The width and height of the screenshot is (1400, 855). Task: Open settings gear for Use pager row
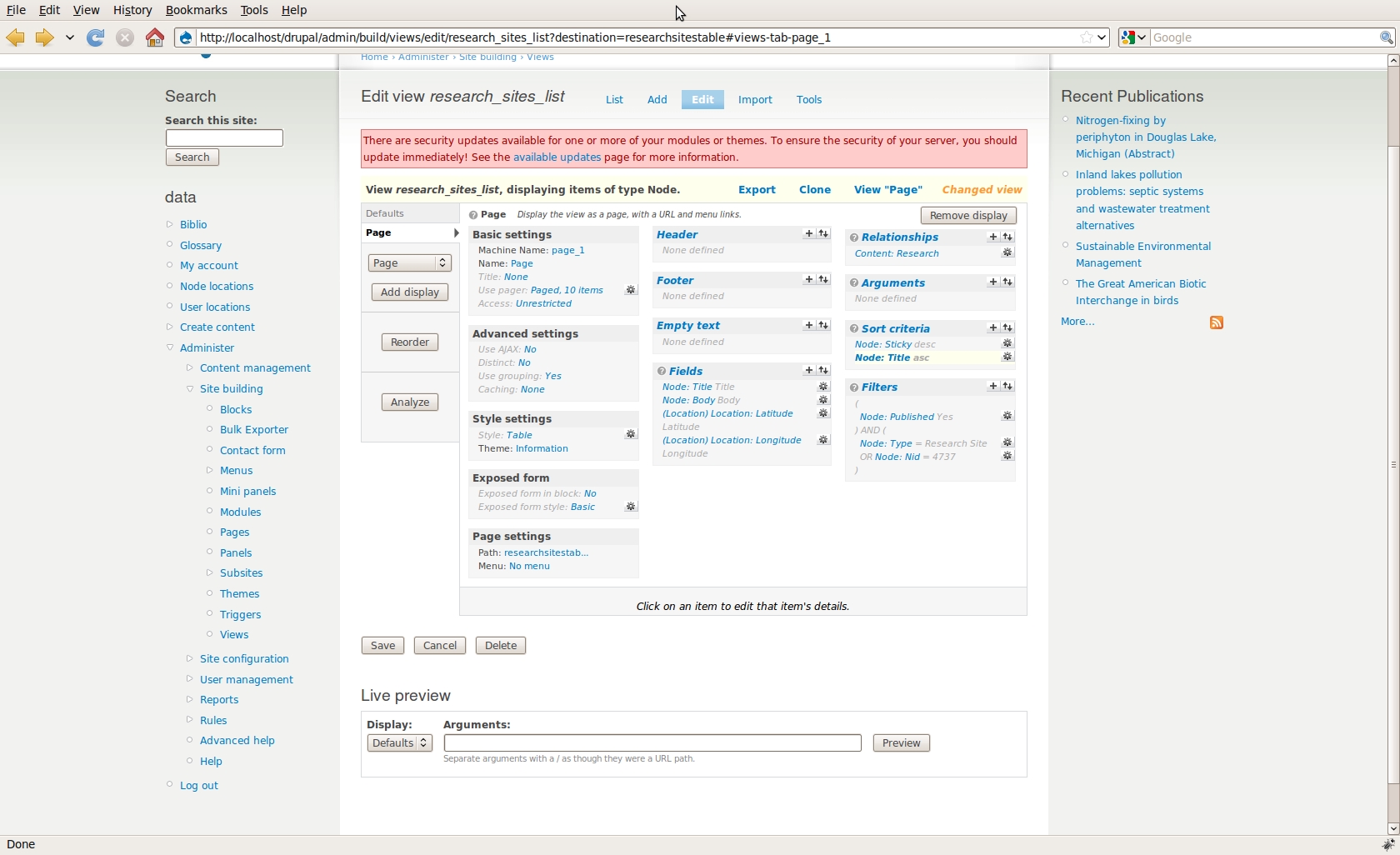pos(631,291)
